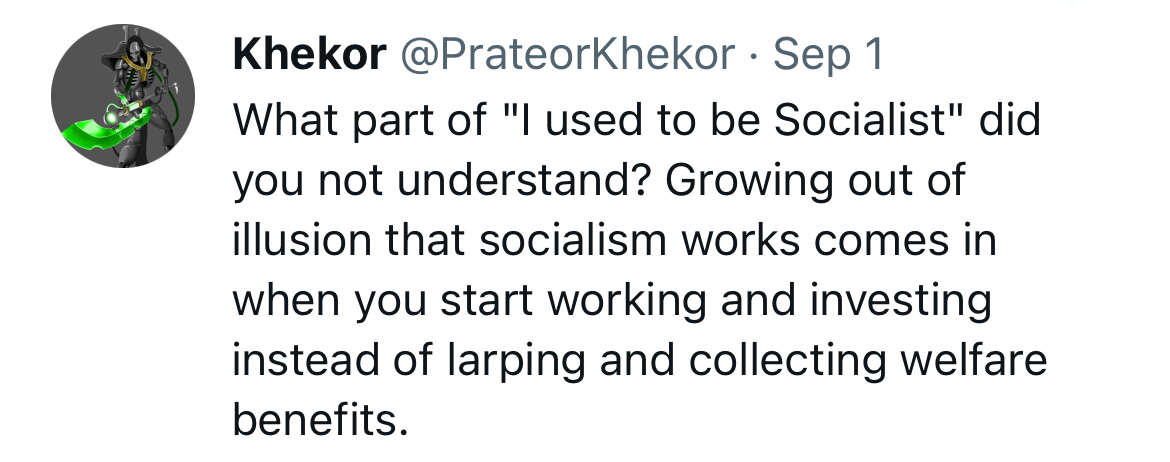Viewport: 1170px width, 462px height.
Task: Open the tweet by clicking its first line
Action: point(637,122)
